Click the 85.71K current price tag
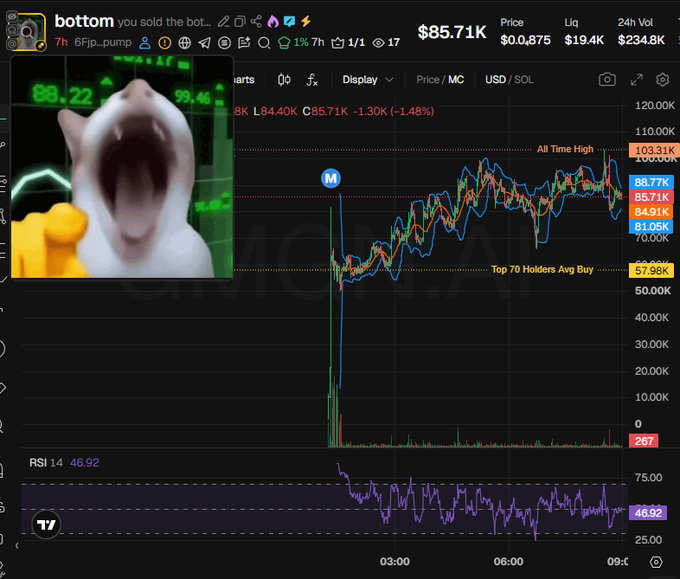Image resolution: width=680 pixels, height=579 pixels. click(x=651, y=197)
